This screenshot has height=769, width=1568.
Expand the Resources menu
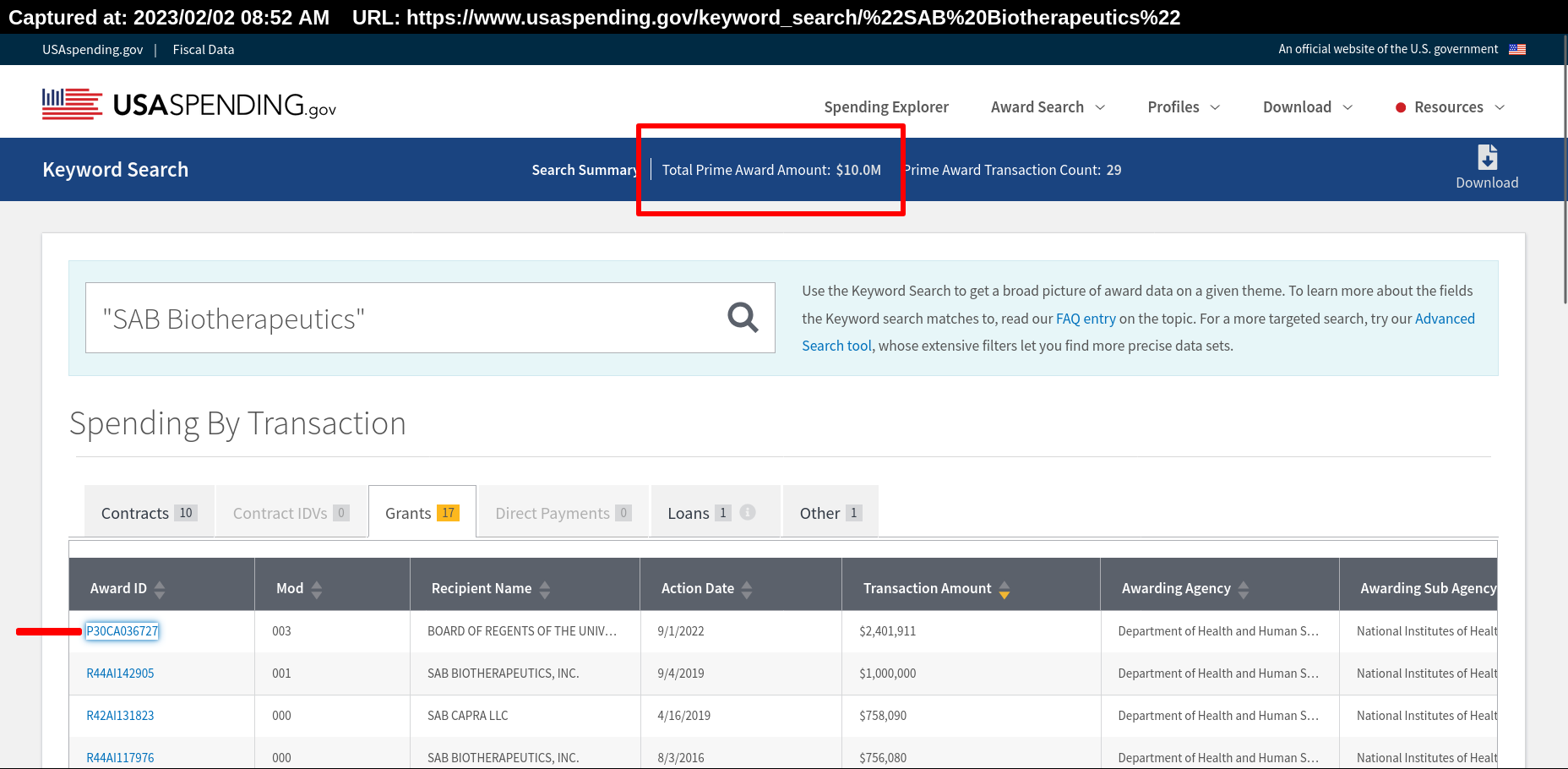pyautogui.click(x=1450, y=107)
